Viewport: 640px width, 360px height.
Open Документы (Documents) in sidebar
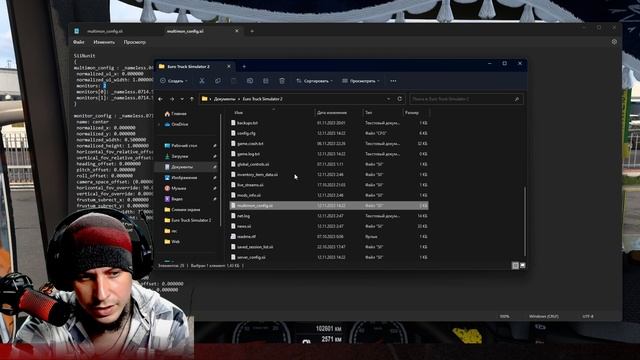[179, 167]
